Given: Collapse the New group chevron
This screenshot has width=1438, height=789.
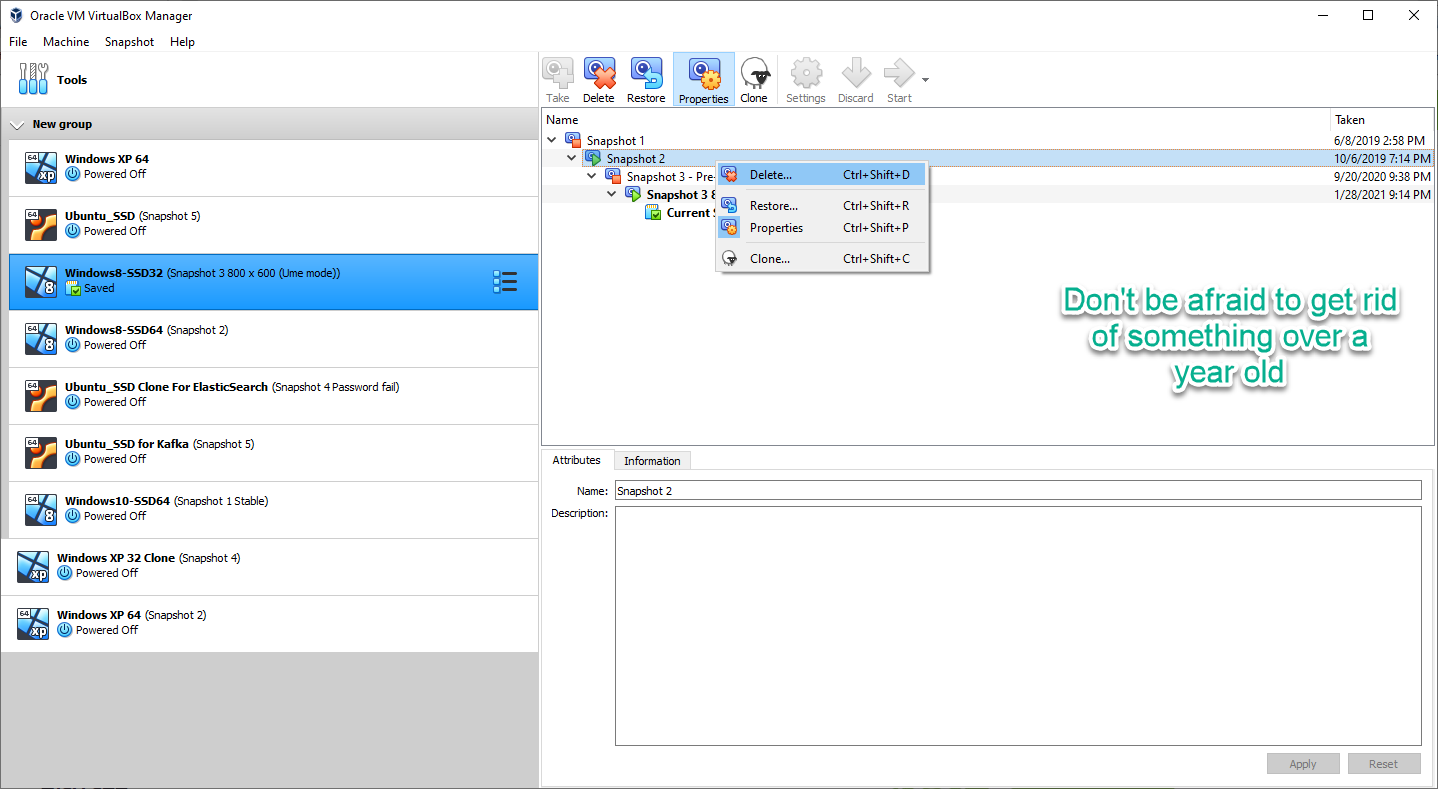Looking at the screenshot, I should pyautogui.click(x=17, y=125).
